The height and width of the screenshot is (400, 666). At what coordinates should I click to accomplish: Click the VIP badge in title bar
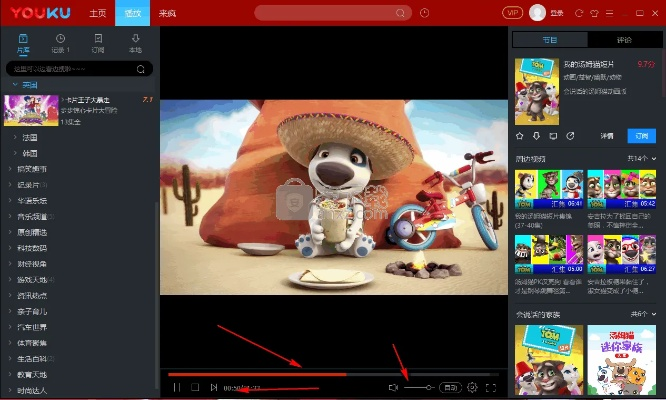click(x=513, y=13)
